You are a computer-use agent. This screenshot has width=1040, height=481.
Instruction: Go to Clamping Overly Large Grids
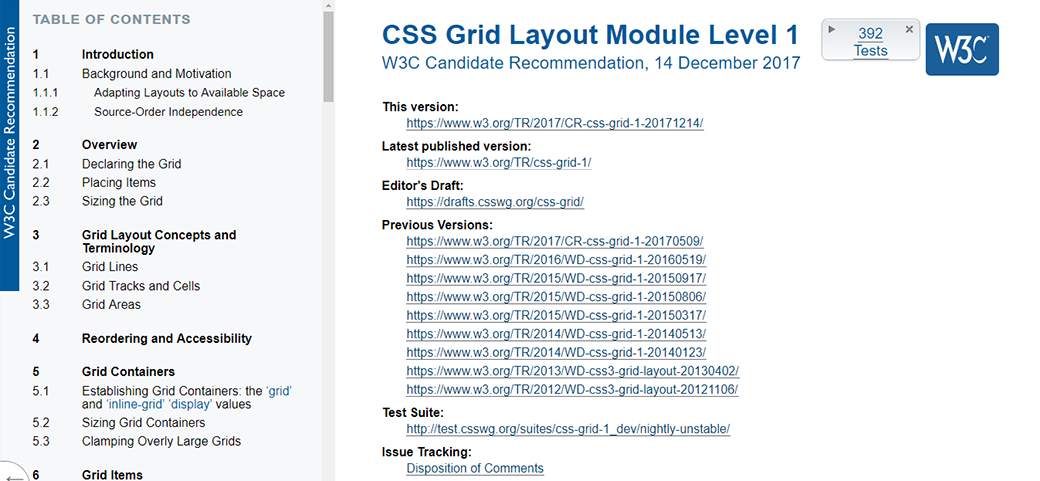[161, 441]
